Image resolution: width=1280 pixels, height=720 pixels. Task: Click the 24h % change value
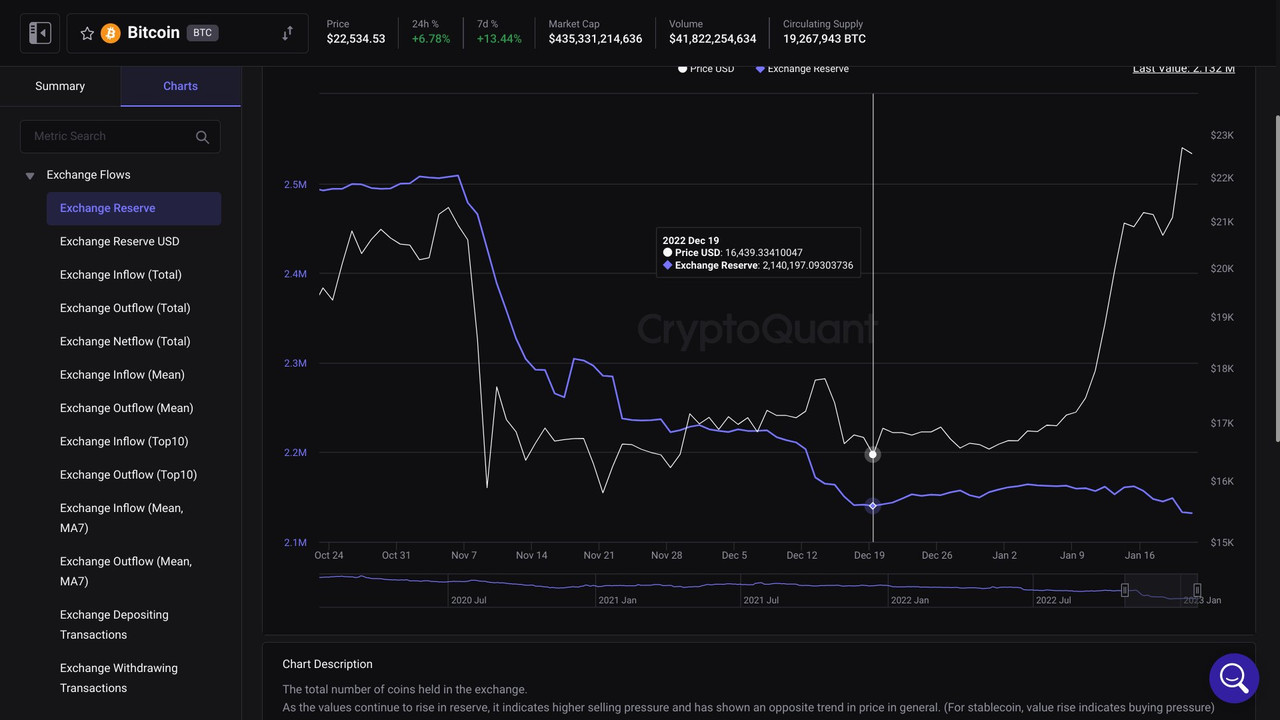pos(431,39)
